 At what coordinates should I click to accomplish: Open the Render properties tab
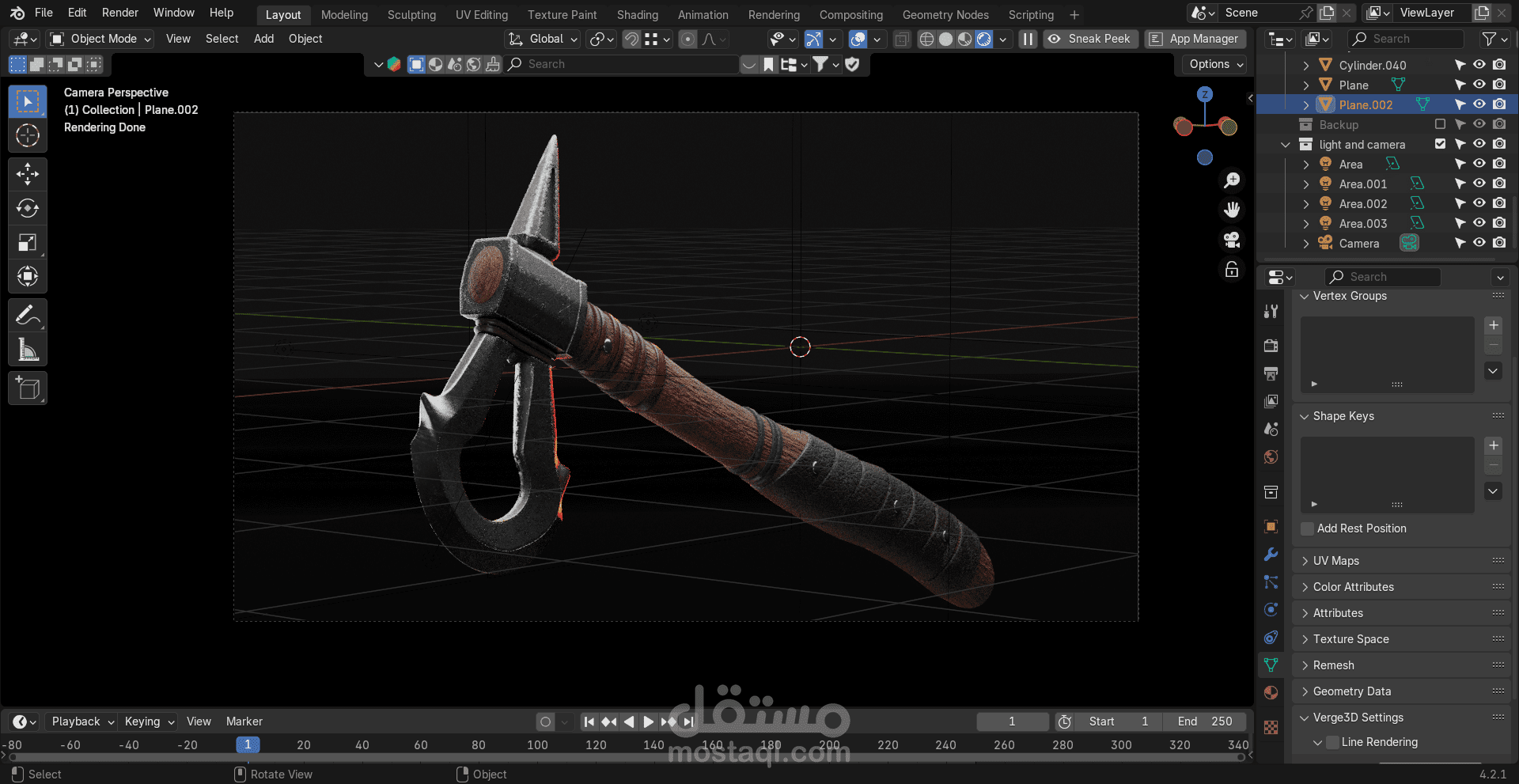pyautogui.click(x=1271, y=346)
